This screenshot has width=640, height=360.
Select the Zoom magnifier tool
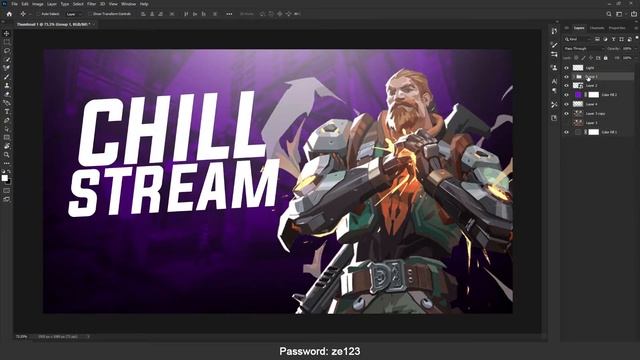[x=7, y=155]
